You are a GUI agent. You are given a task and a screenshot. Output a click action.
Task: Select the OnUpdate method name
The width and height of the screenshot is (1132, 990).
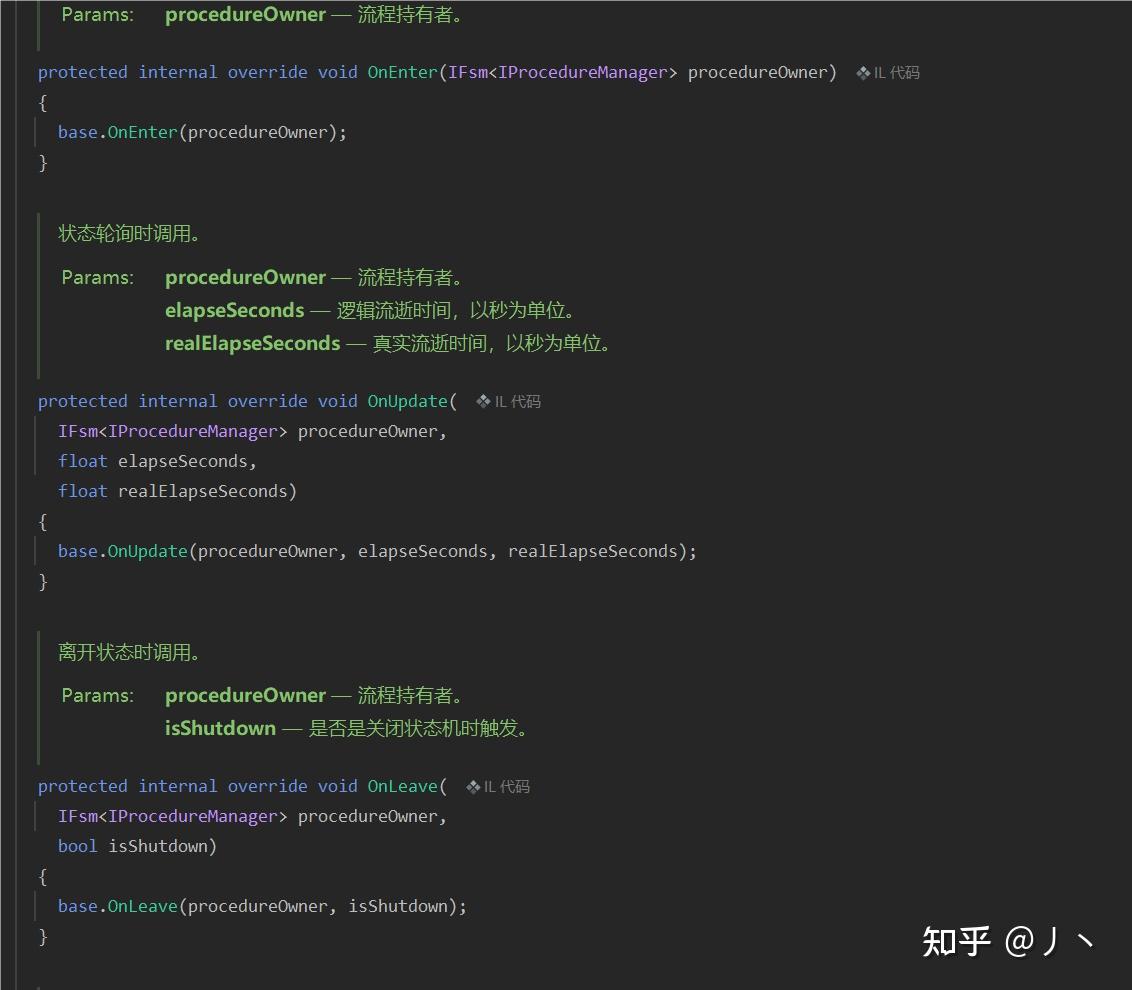click(407, 401)
